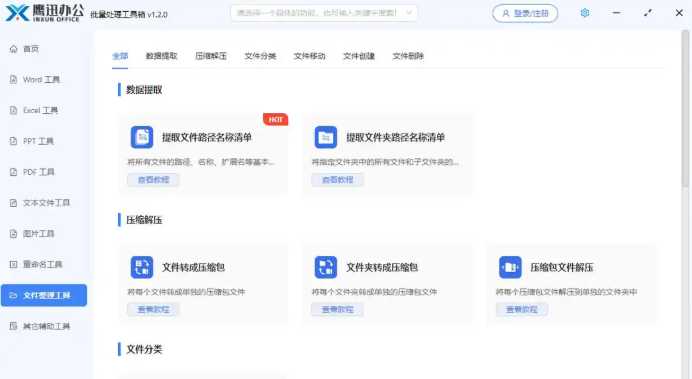The width and height of the screenshot is (692, 379).
Task: Switch to the 文件删除 tab
Action: coord(408,56)
